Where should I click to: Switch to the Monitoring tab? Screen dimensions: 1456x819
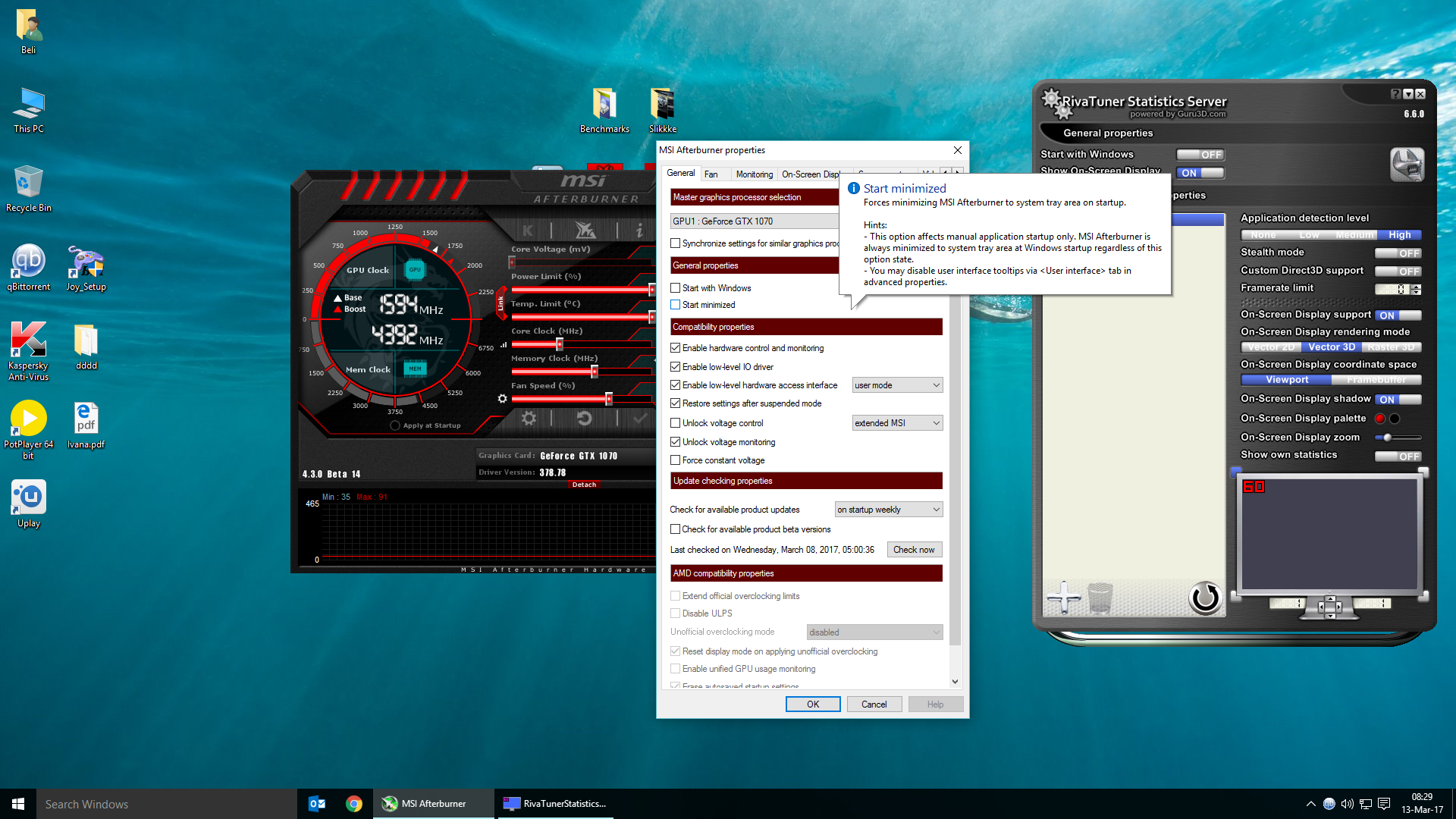click(755, 174)
